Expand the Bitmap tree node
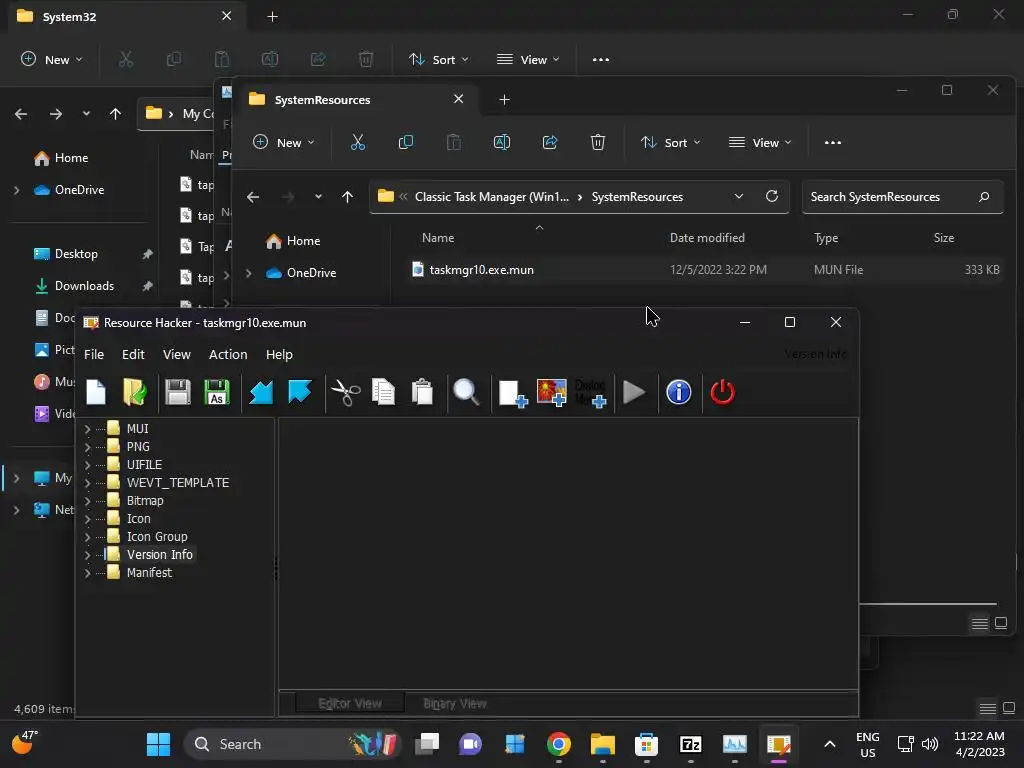 click(88, 501)
